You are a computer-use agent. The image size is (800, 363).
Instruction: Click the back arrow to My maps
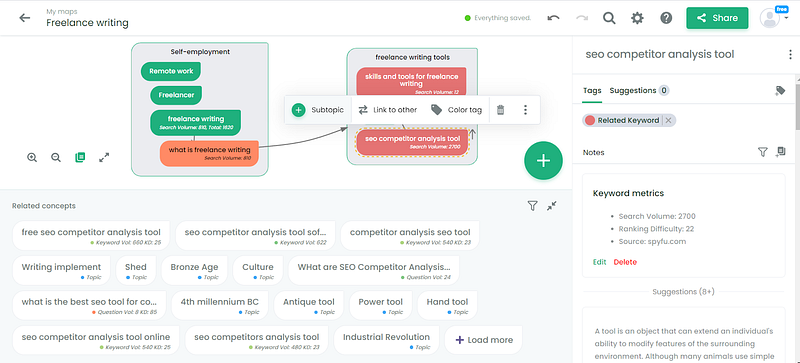point(24,18)
